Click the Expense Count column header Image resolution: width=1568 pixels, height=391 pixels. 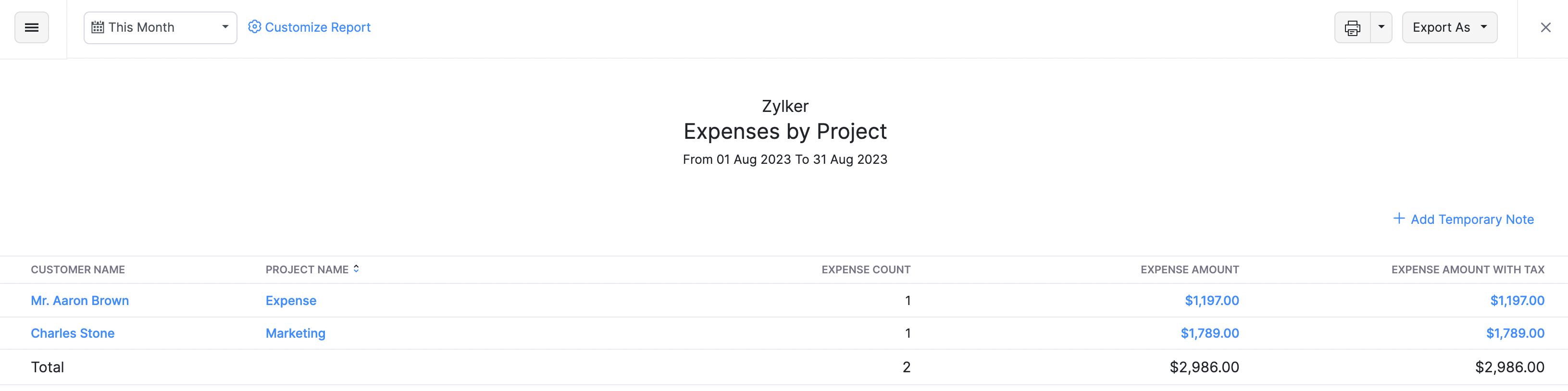[866, 269]
